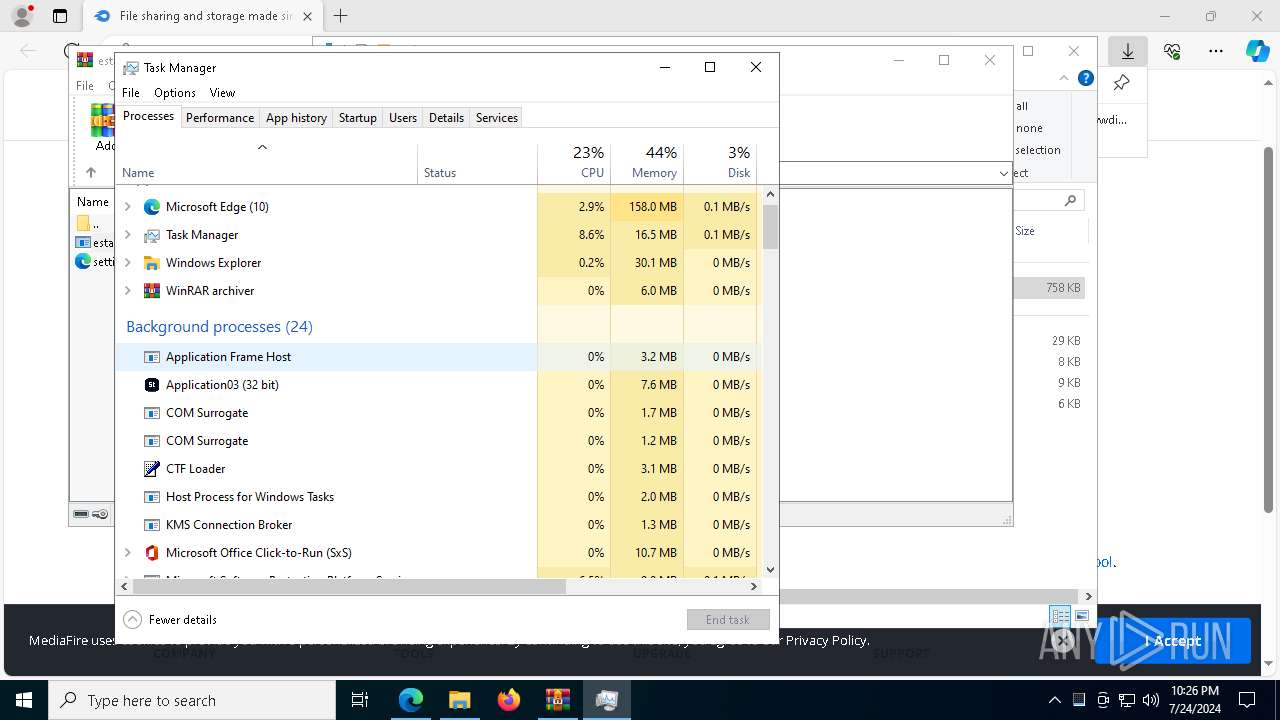1280x720 pixels.
Task: Expand Microsoft Office Click-to-Run (SxS) group
Action: point(127,553)
